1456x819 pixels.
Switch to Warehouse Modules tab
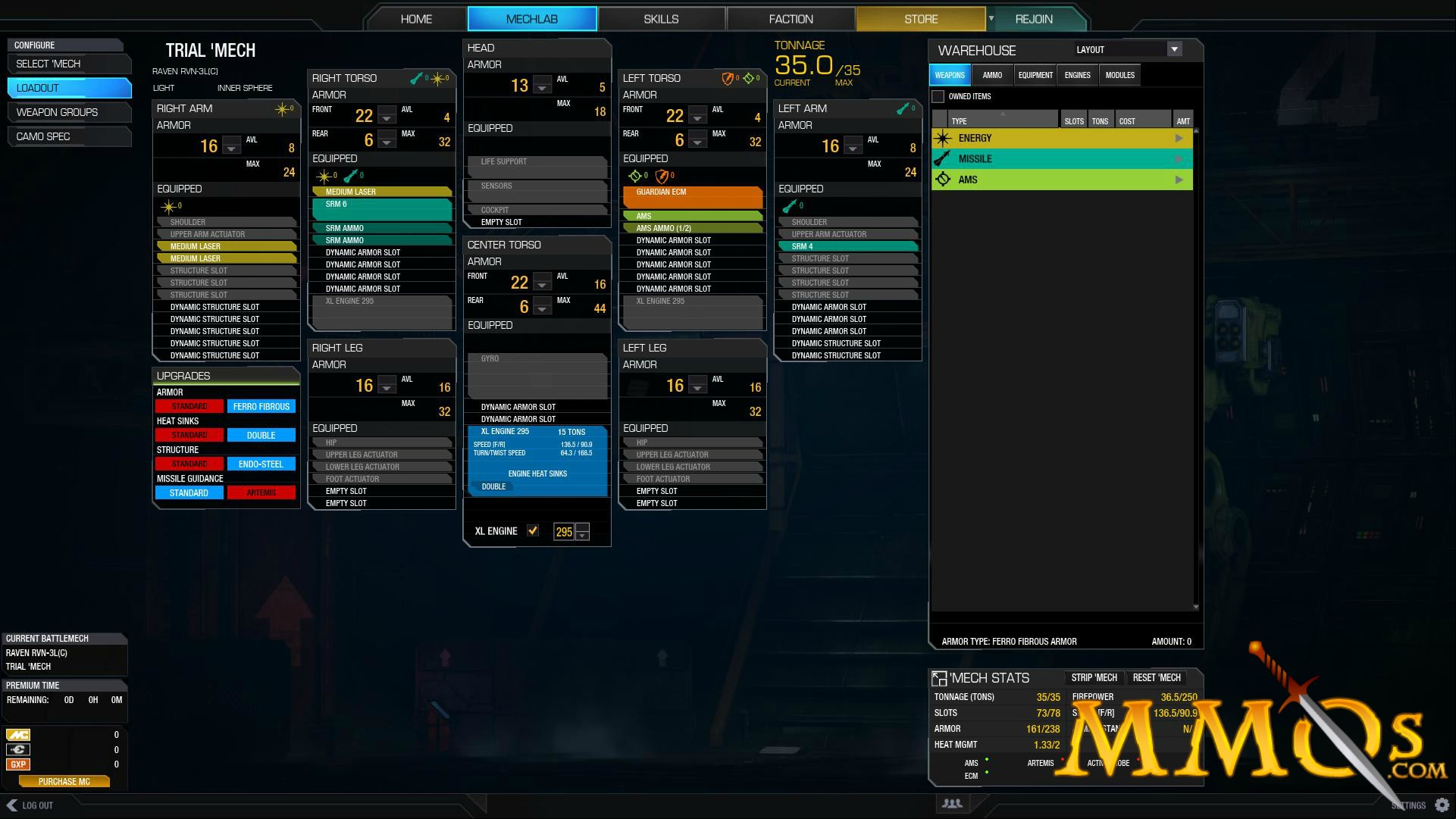(x=1119, y=75)
